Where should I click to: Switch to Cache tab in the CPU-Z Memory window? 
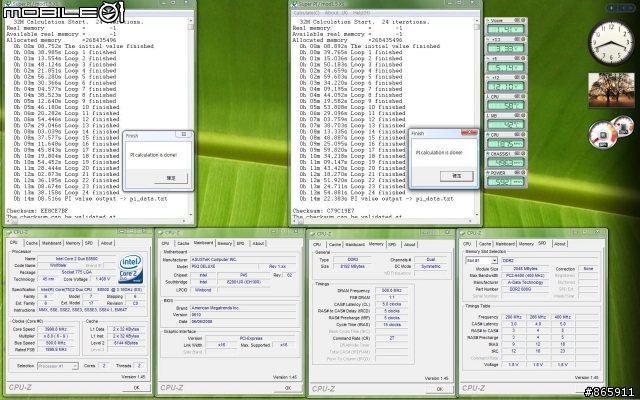pos(335,244)
